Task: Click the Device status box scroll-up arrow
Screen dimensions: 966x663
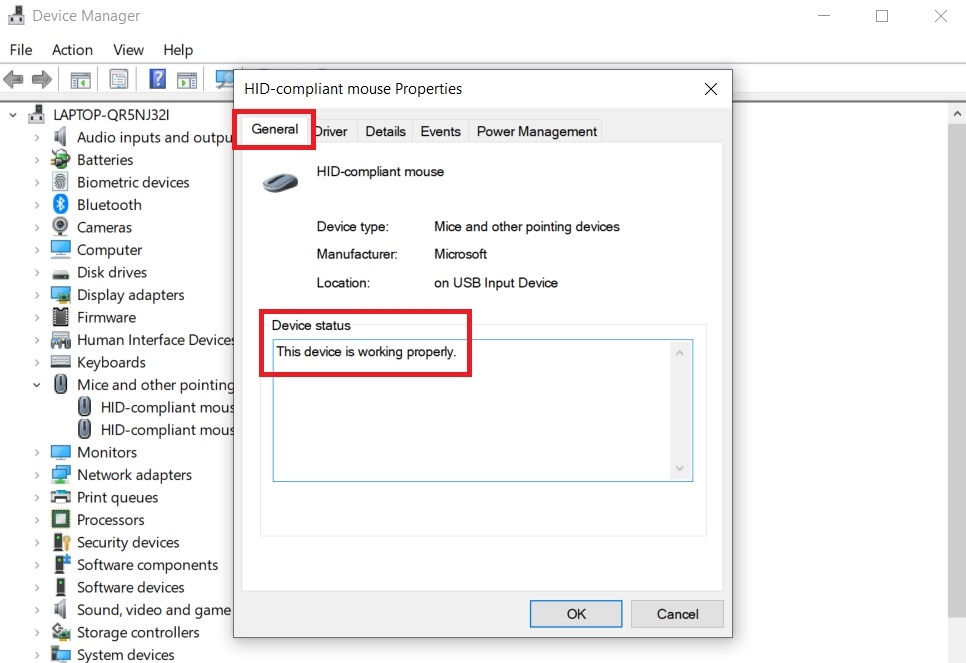Action: click(x=680, y=353)
